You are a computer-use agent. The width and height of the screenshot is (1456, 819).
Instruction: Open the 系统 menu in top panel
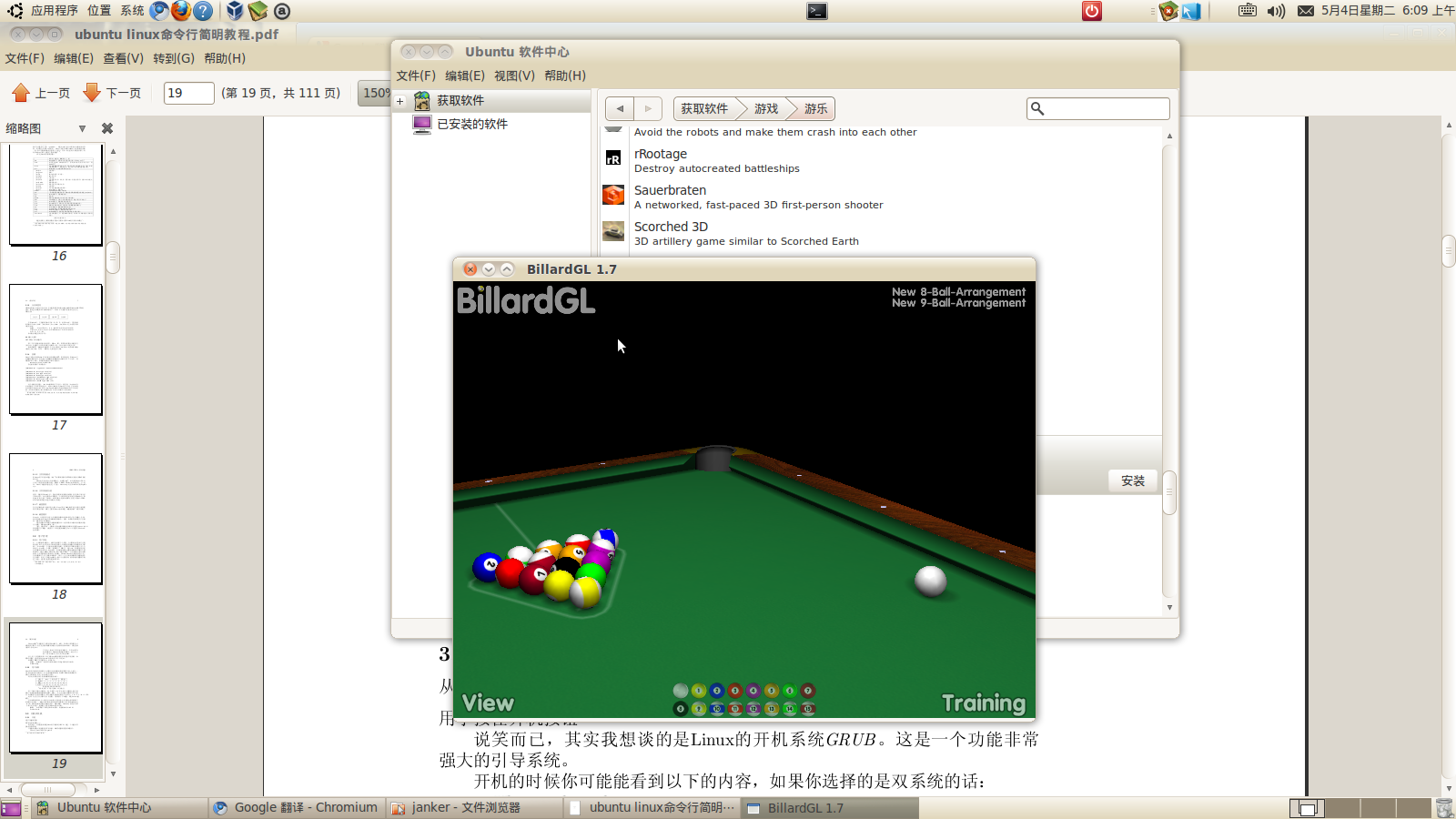coord(132,11)
